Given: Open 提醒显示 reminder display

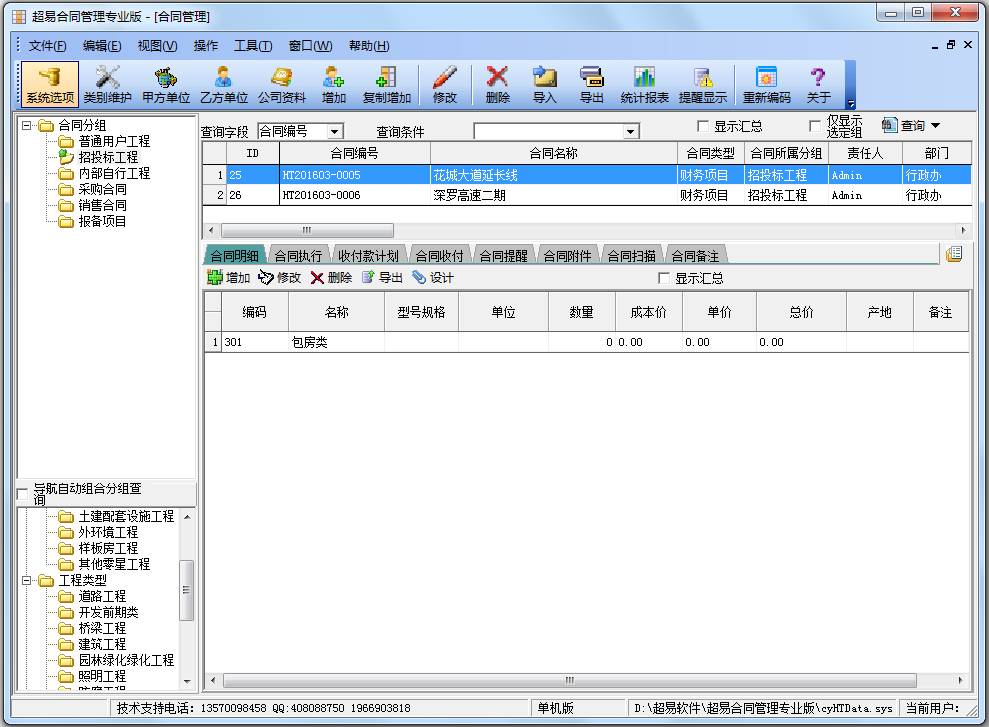Looking at the screenshot, I should click(703, 84).
